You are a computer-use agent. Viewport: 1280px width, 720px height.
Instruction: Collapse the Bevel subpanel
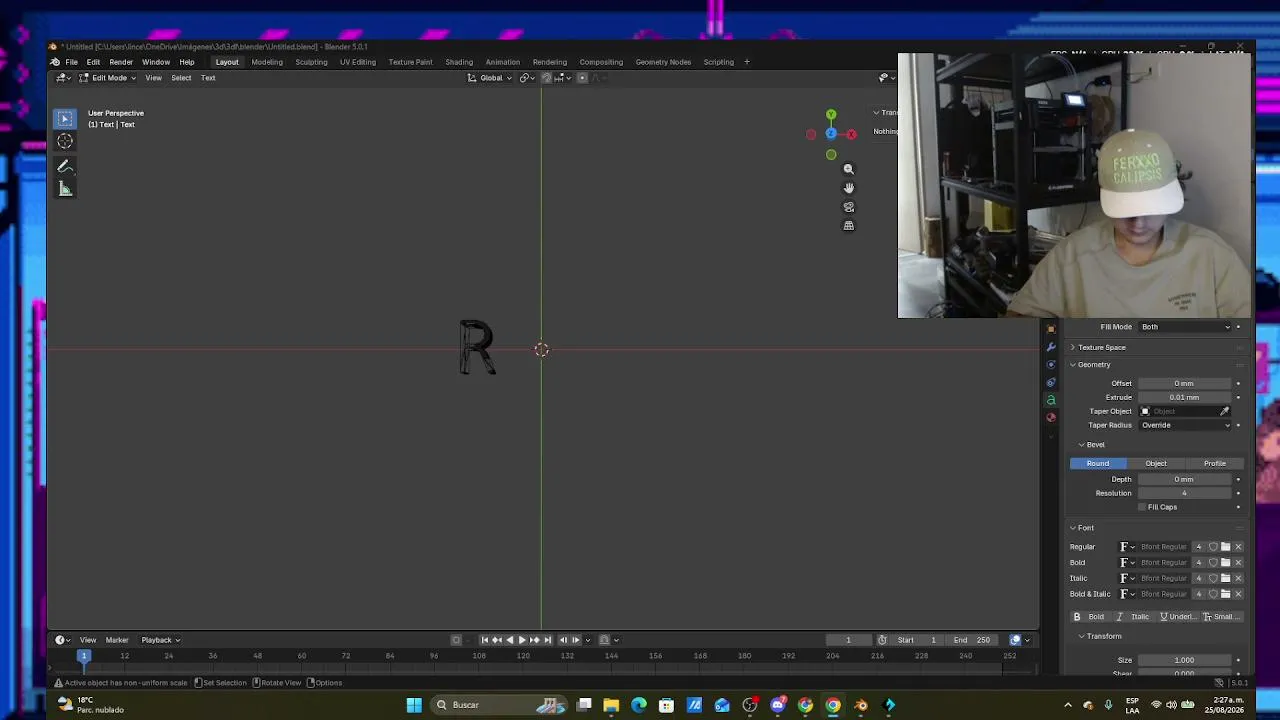point(1094,445)
